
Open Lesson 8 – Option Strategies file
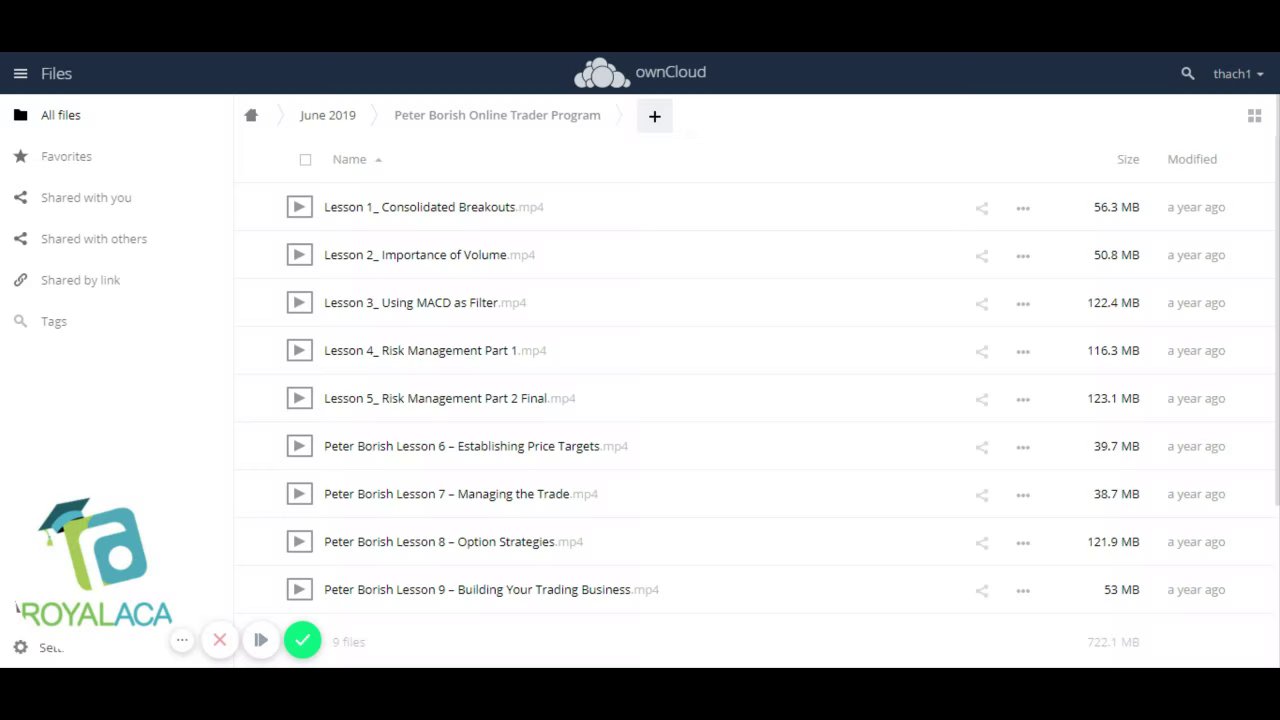pos(453,541)
